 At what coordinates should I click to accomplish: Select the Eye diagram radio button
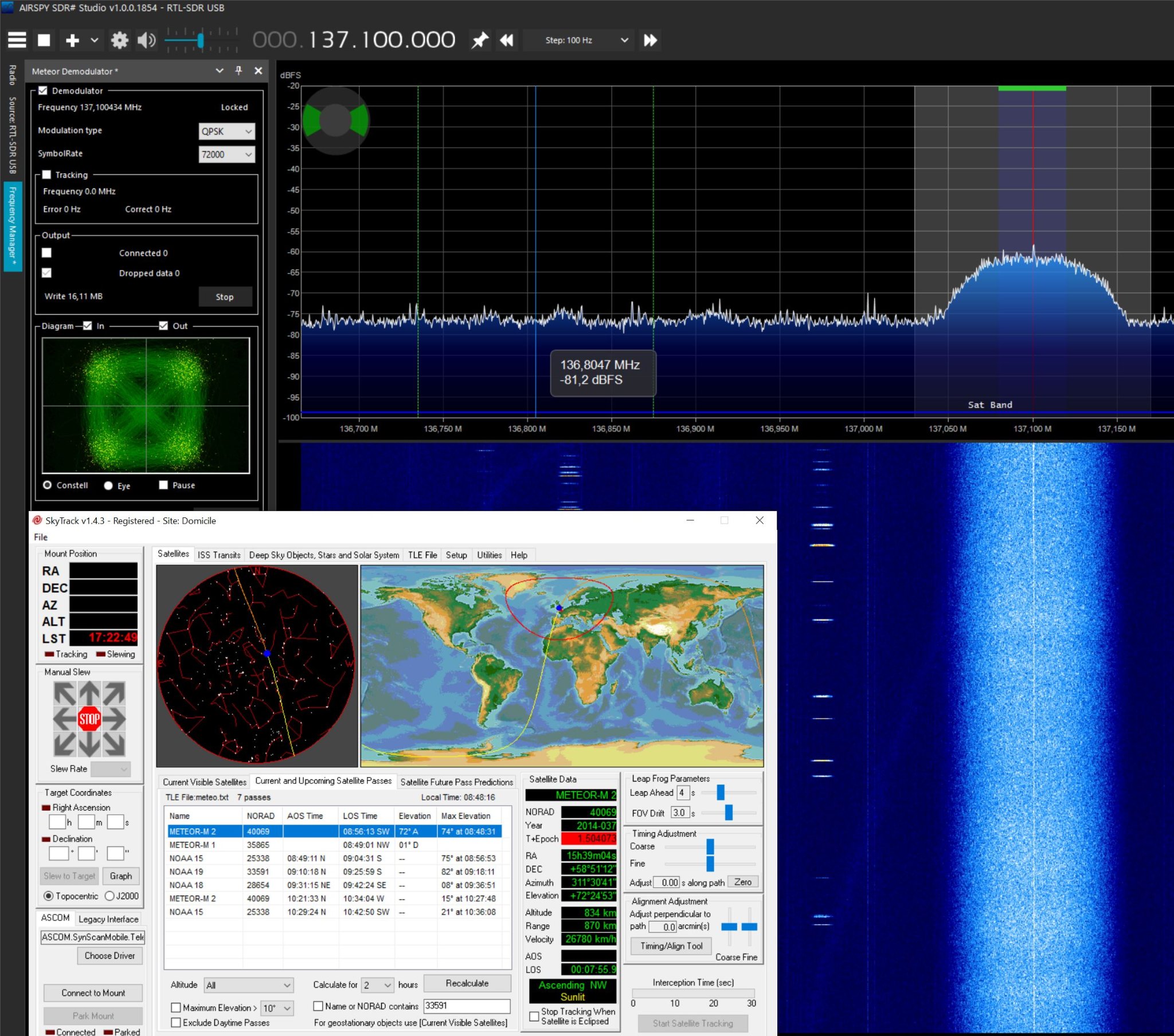pos(108,485)
